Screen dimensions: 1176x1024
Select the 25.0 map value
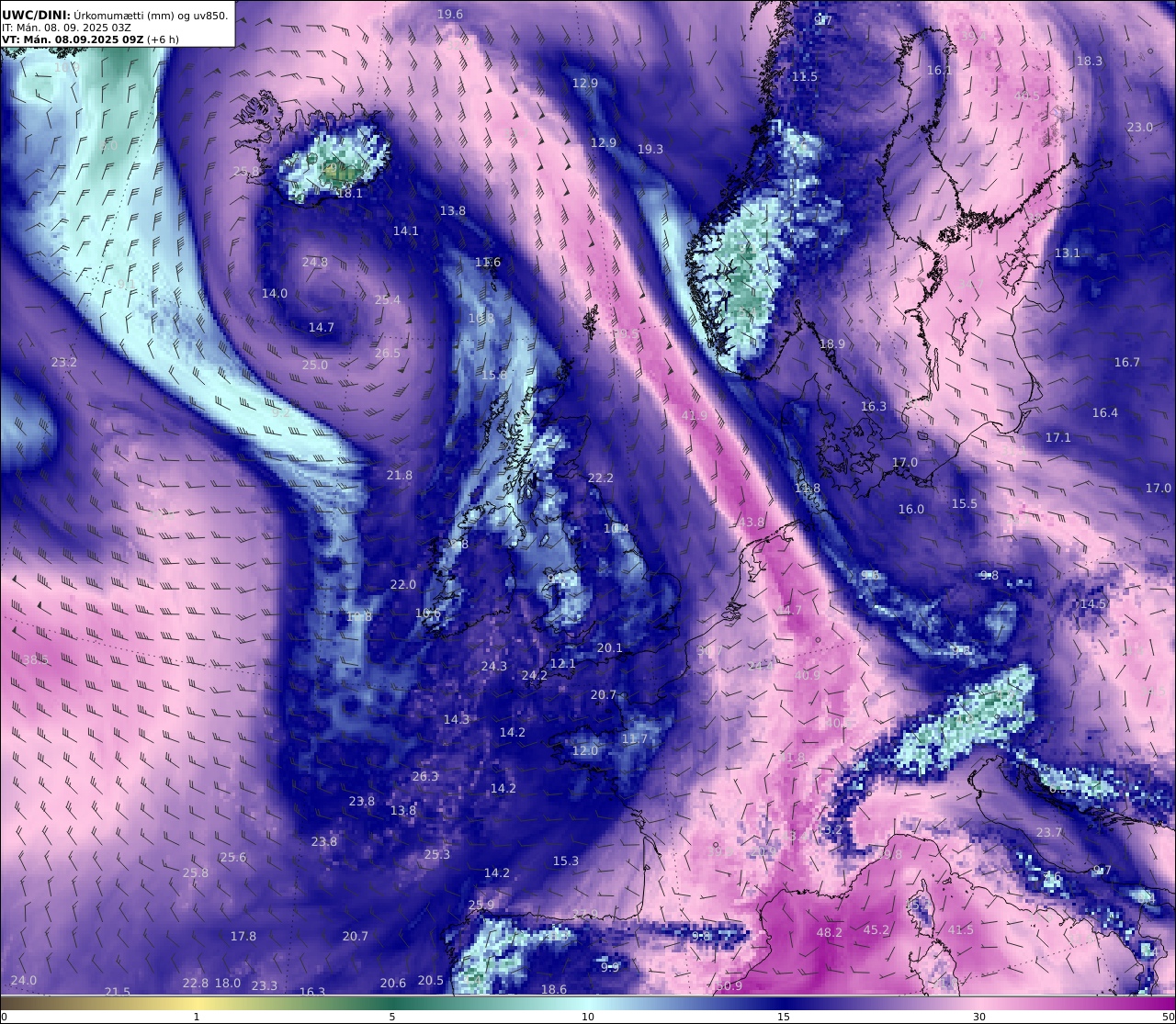click(314, 365)
